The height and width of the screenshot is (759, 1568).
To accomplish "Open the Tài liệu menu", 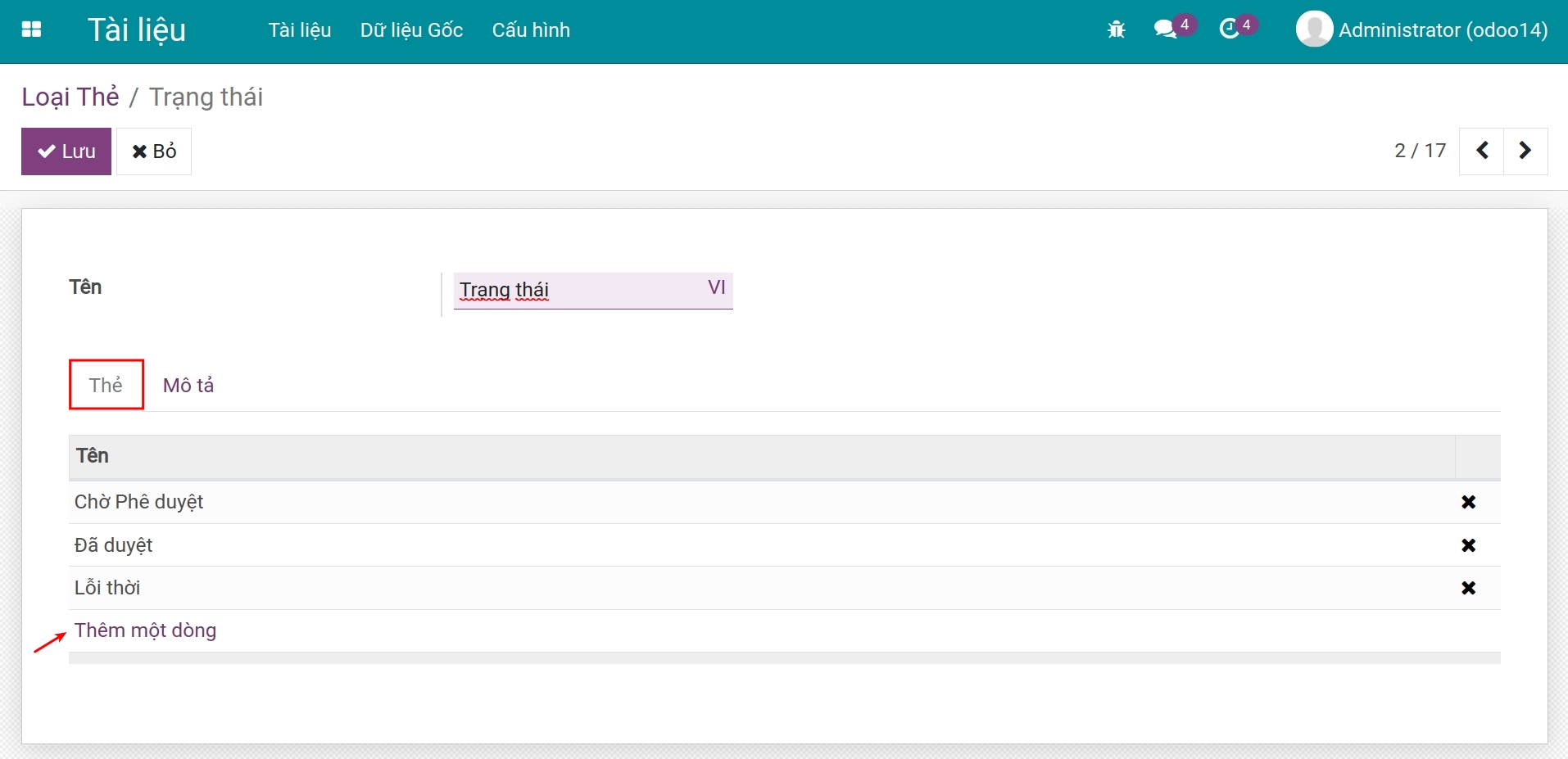I will tap(300, 30).
